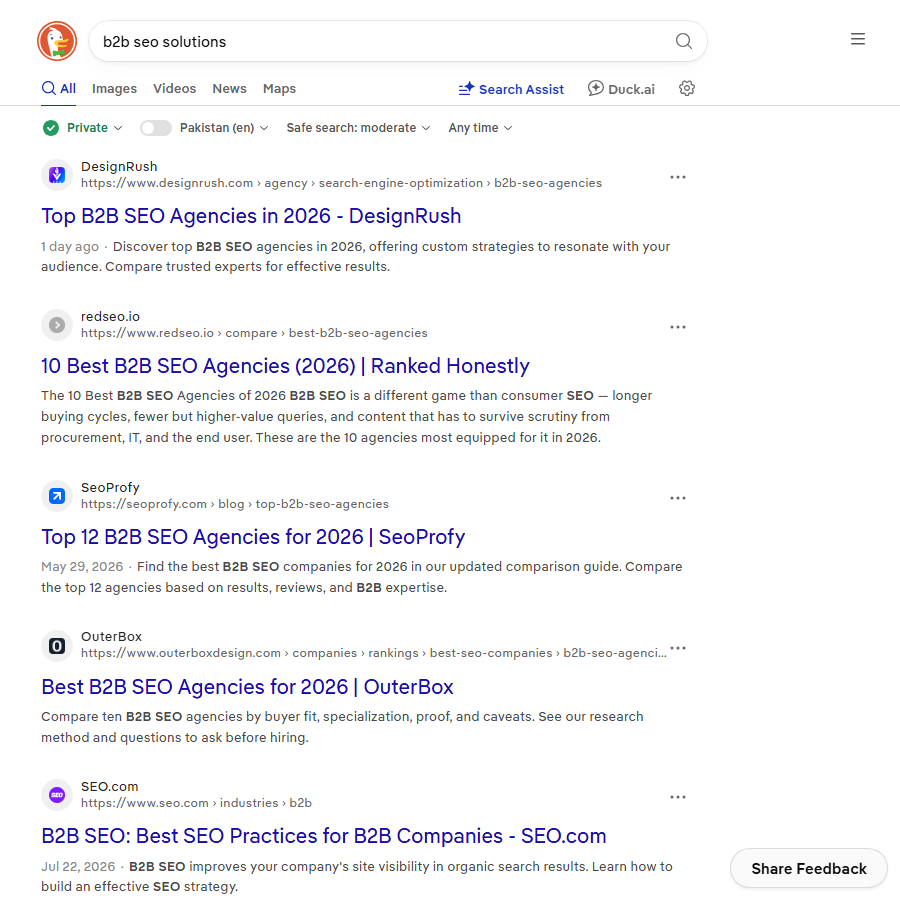The width and height of the screenshot is (900, 900).
Task: Open more options for OuterBox result
Action: [x=678, y=648]
